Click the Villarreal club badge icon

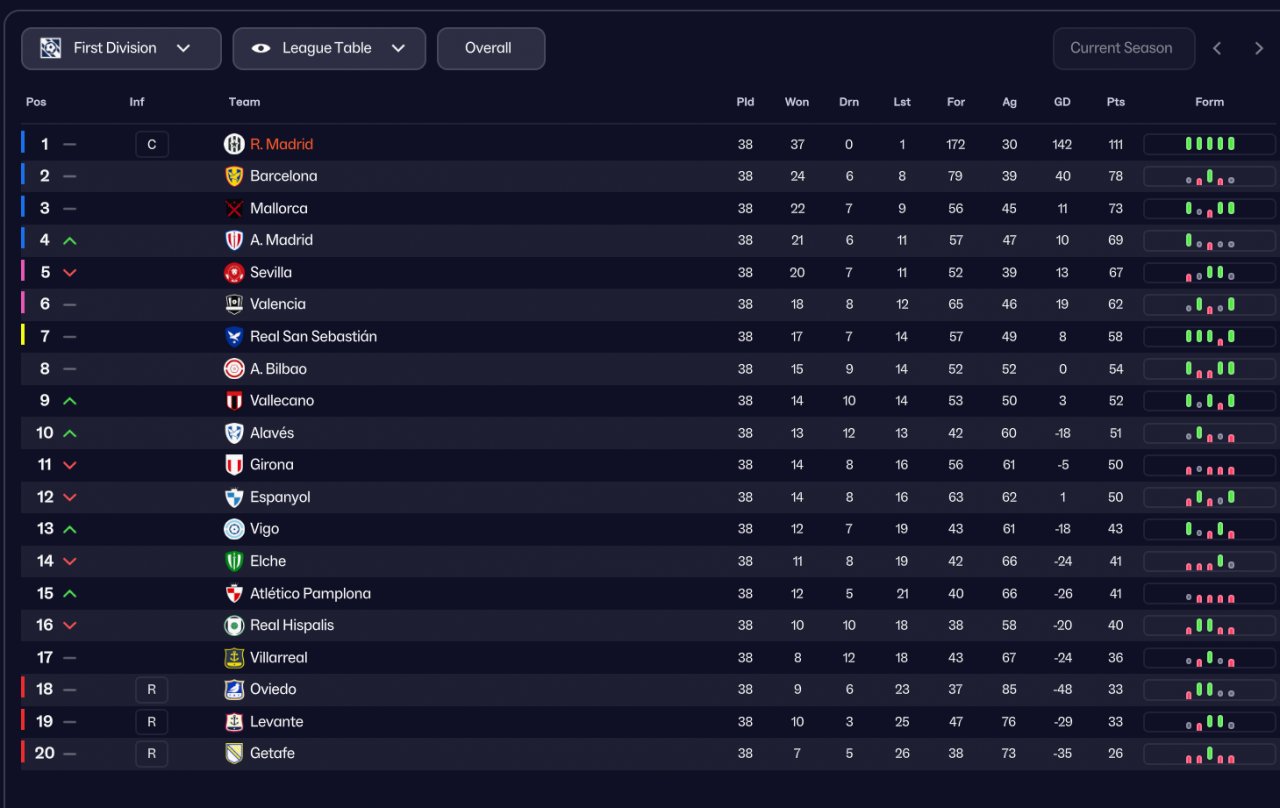(234, 658)
